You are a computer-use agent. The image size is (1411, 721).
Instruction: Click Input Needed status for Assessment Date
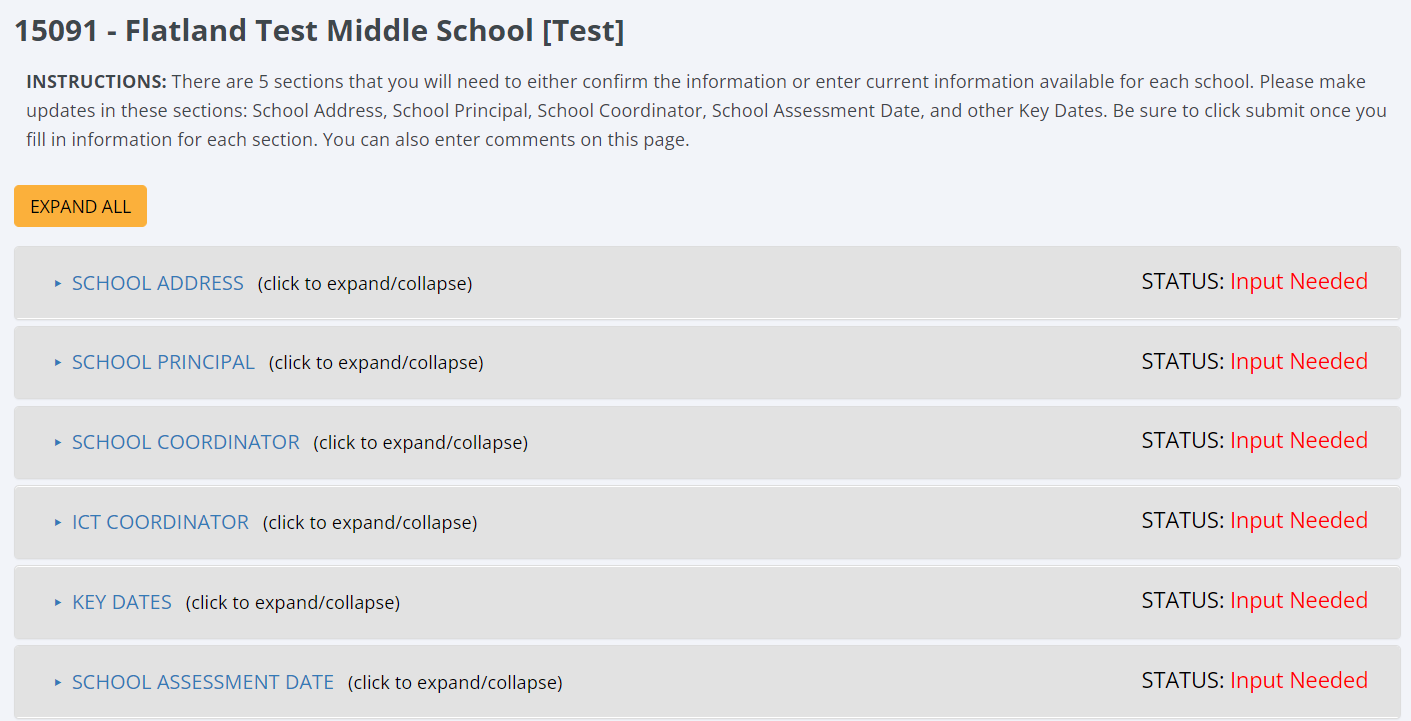tap(1298, 681)
